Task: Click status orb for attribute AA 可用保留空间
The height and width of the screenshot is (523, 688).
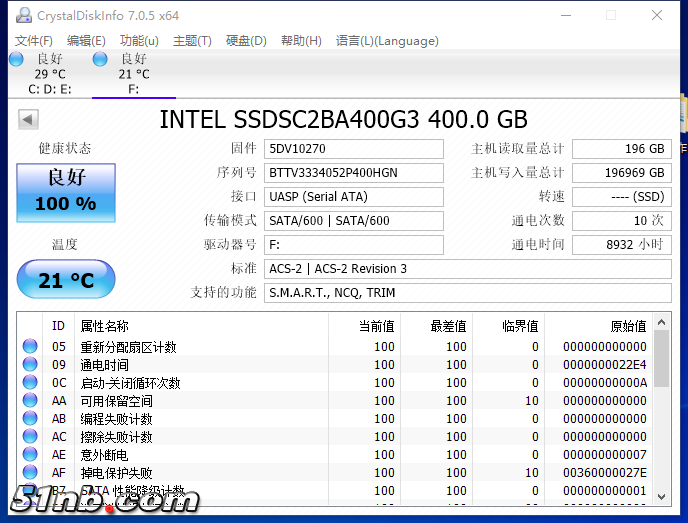Action: click(x=30, y=401)
